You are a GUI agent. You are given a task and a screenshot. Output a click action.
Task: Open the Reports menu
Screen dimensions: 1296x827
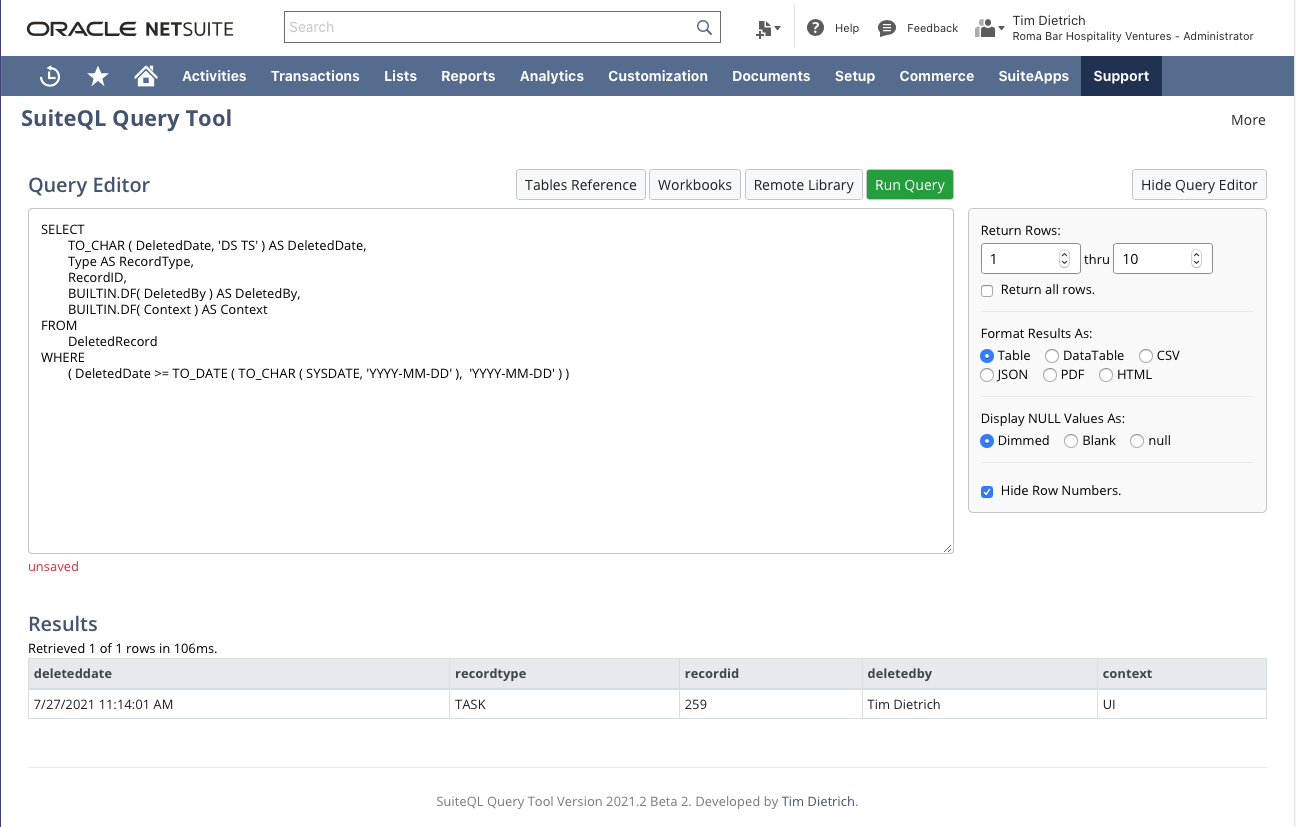pyautogui.click(x=468, y=76)
